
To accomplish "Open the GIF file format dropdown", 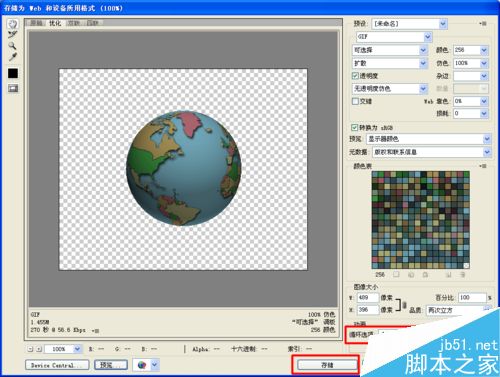I will (394, 37).
